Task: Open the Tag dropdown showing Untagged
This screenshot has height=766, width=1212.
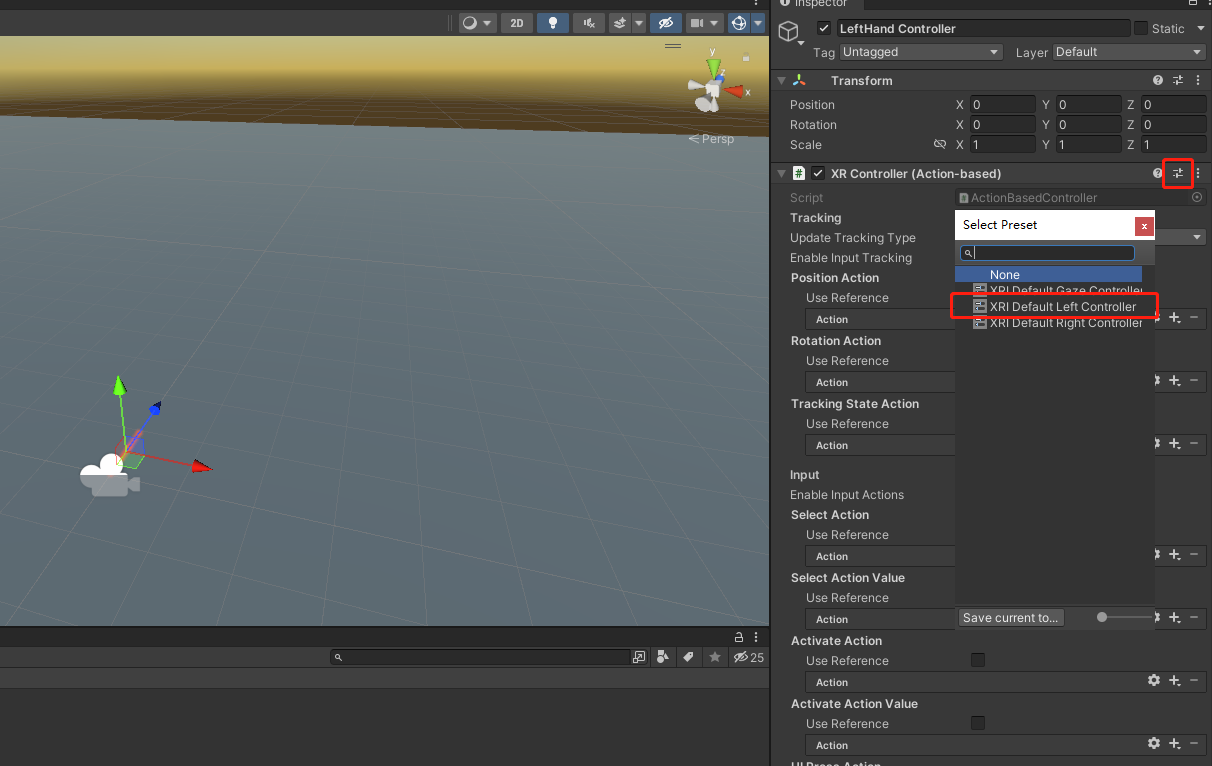Action: [920, 52]
